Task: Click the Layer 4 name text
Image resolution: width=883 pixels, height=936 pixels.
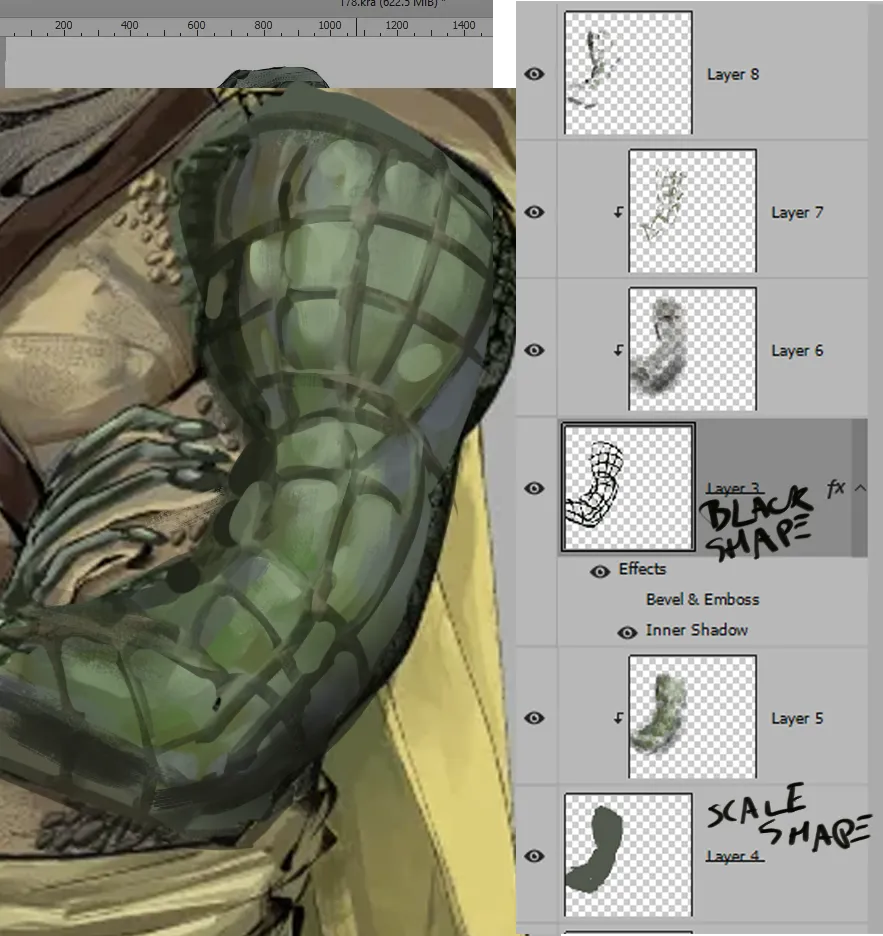Action: tap(734, 856)
